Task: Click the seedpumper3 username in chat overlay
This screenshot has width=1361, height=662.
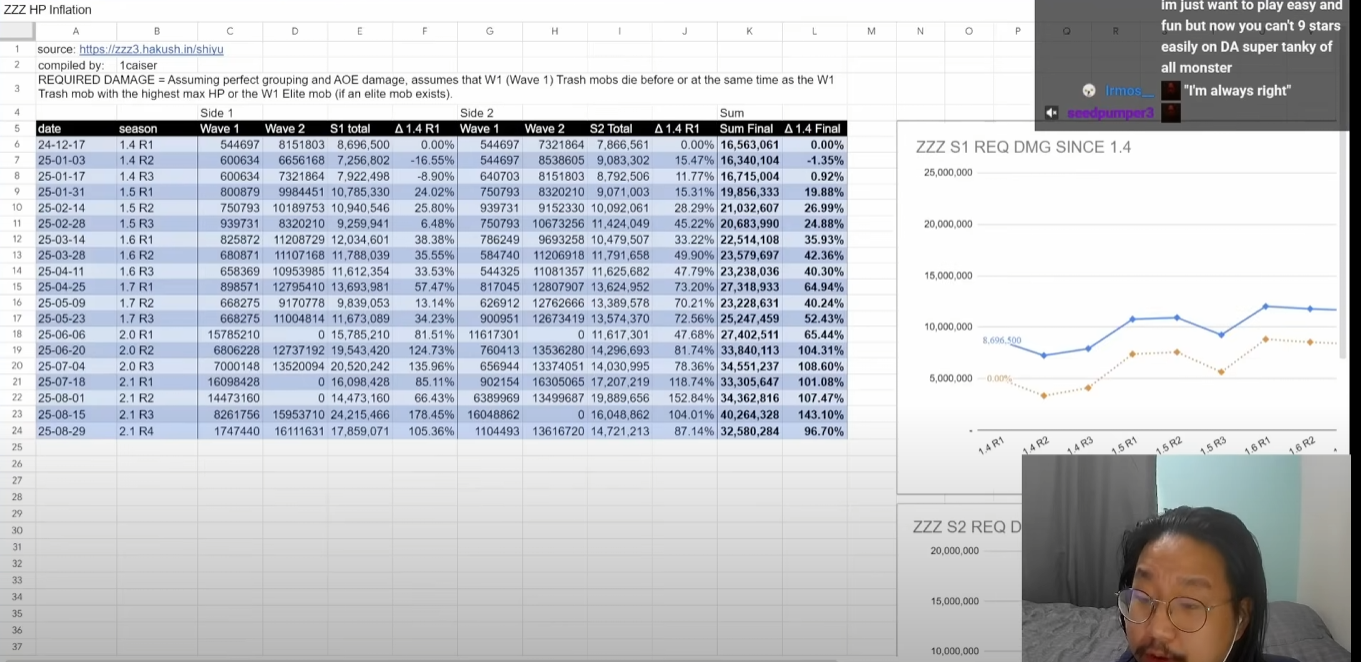Action: click(x=1110, y=113)
